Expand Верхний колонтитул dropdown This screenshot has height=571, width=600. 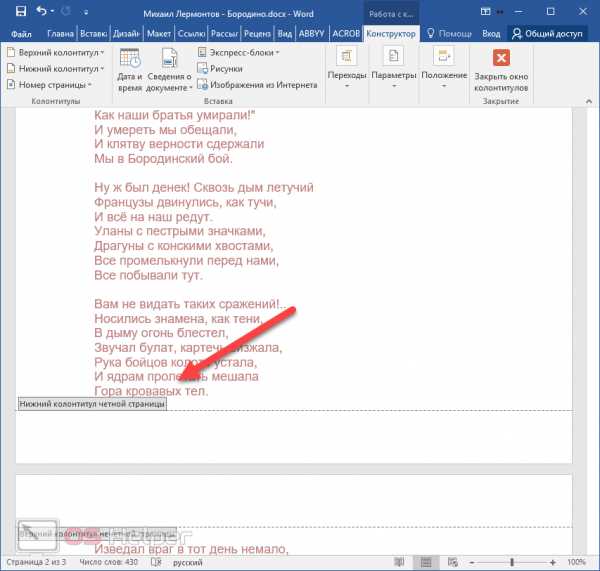click(55, 52)
